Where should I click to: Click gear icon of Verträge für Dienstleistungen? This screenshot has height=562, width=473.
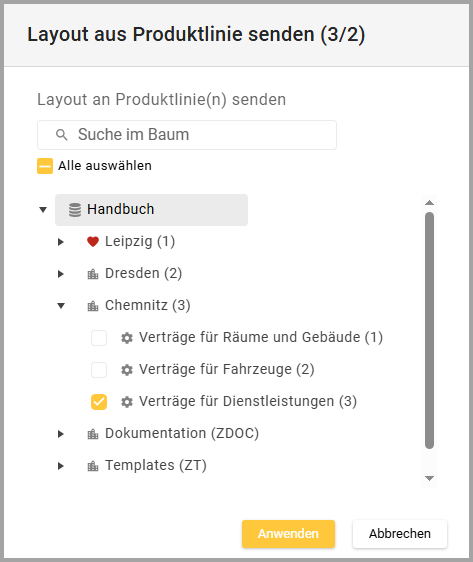pos(127,402)
